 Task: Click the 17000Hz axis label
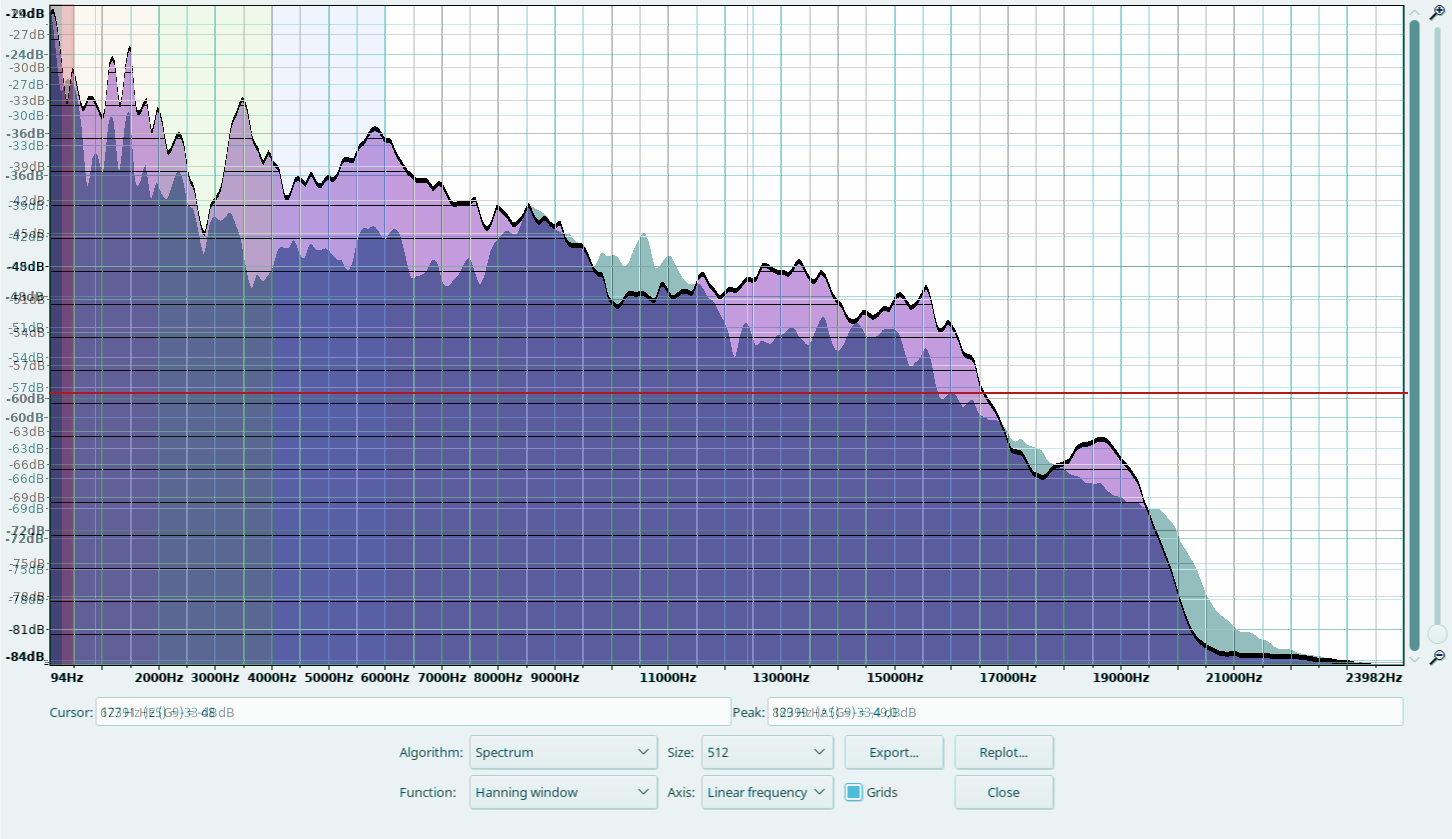[x=1007, y=677]
